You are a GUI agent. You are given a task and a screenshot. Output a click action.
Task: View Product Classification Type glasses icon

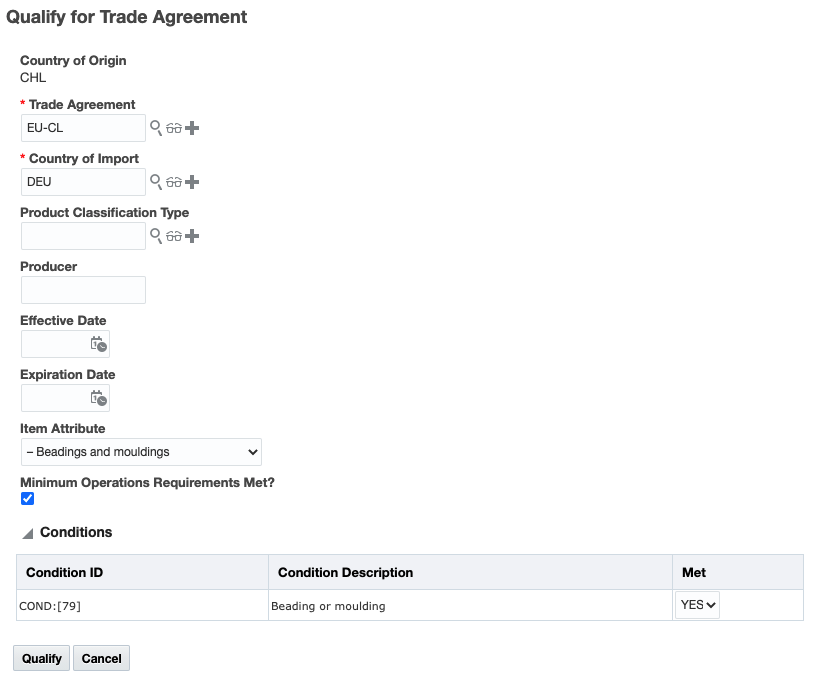174,236
